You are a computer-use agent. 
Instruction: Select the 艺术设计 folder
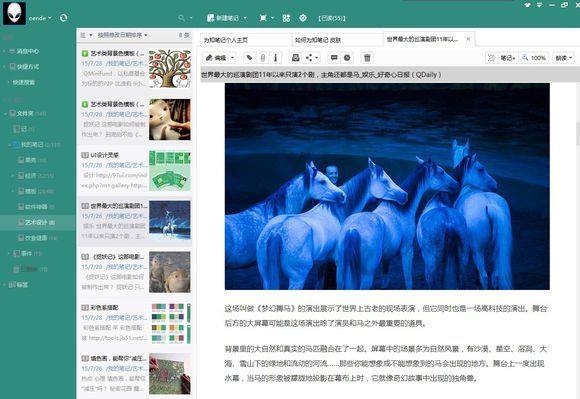(x=38, y=222)
